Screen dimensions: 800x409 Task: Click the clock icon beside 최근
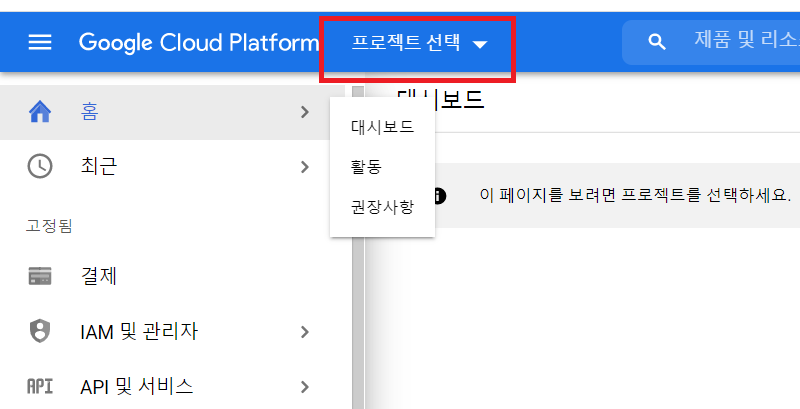click(x=40, y=166)
